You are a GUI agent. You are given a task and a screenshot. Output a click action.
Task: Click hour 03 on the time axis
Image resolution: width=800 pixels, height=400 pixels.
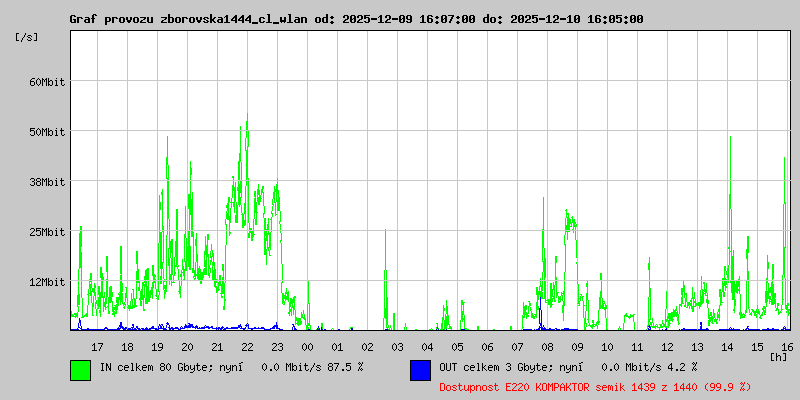click(397, 346)
